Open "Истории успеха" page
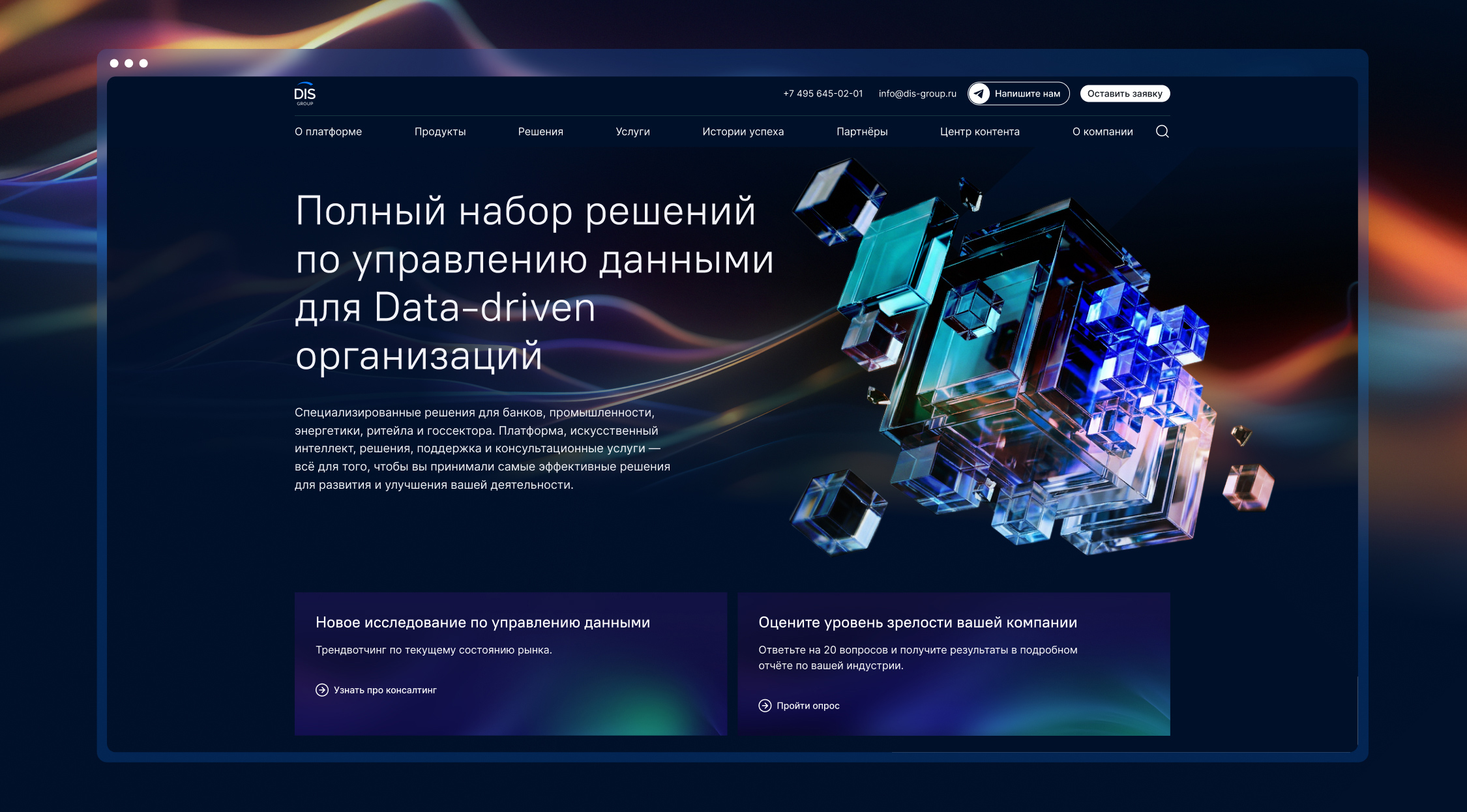1467x812 pixels. click(x=743, y=132)
